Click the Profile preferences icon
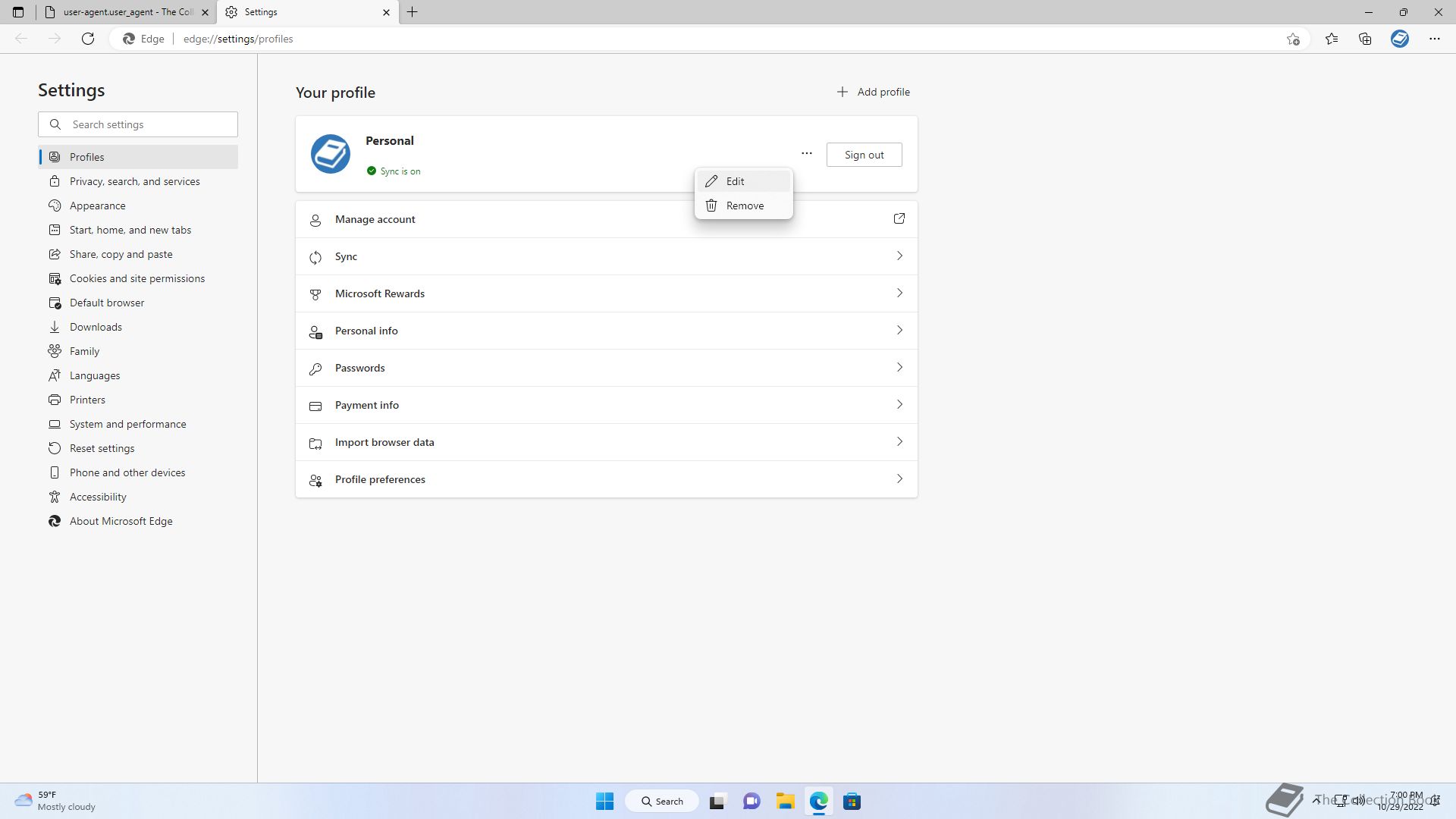The image size is (1456, 819). pos(315,480)
